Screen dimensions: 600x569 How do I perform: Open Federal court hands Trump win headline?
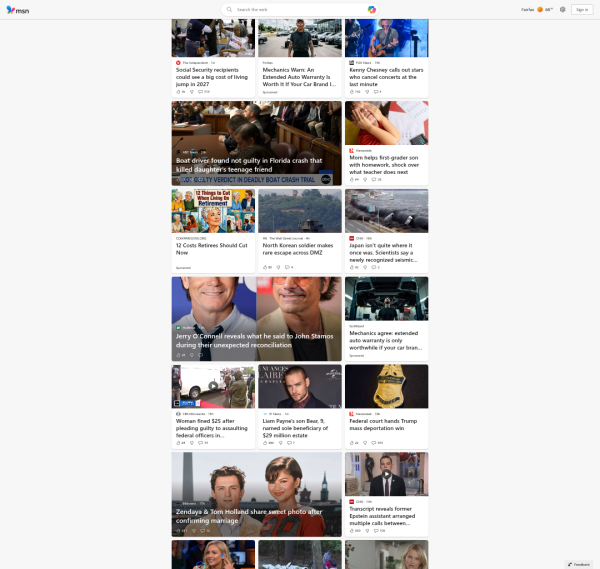383,424
